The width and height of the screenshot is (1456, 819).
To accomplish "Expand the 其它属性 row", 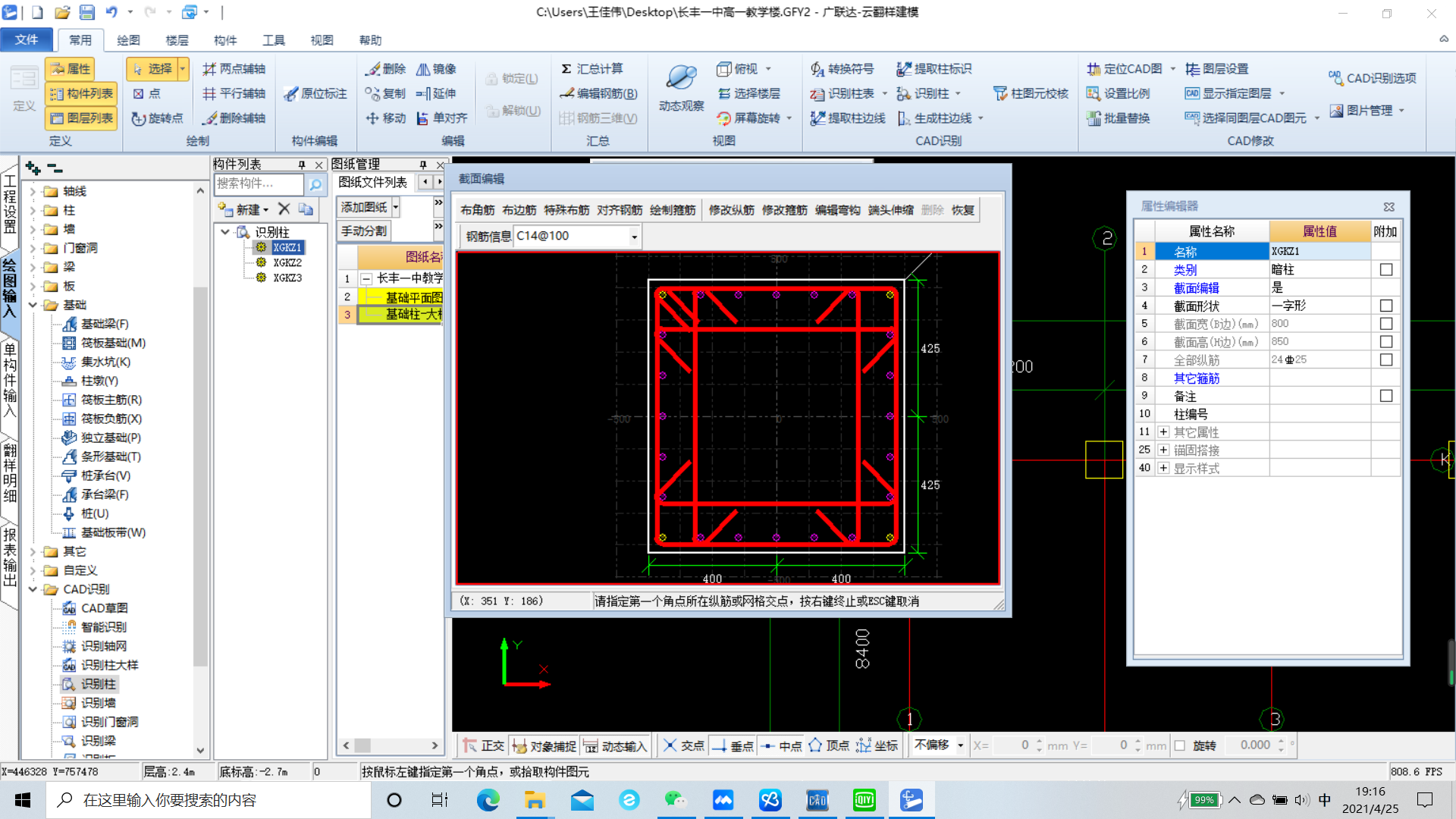I will pos(1163,432).
